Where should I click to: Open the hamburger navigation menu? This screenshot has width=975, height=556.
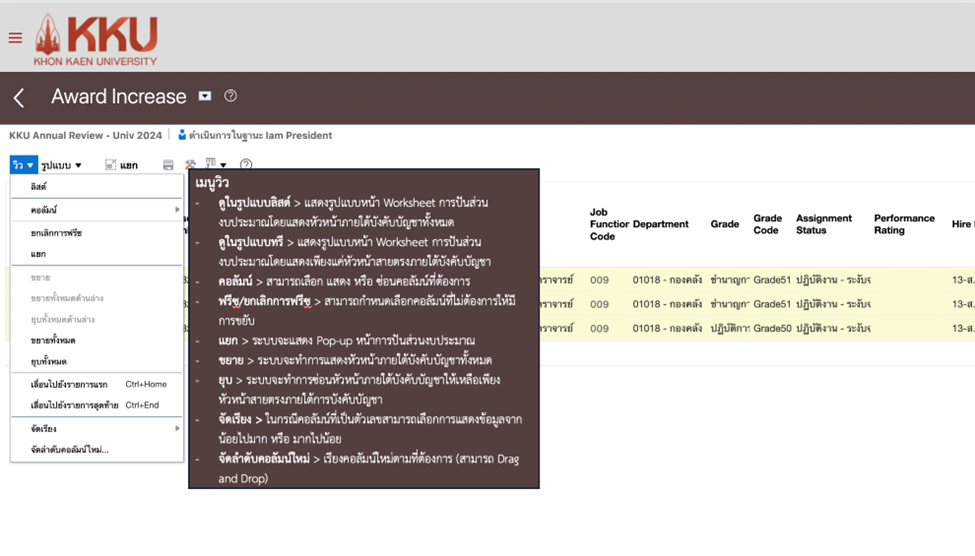[15, 38]
